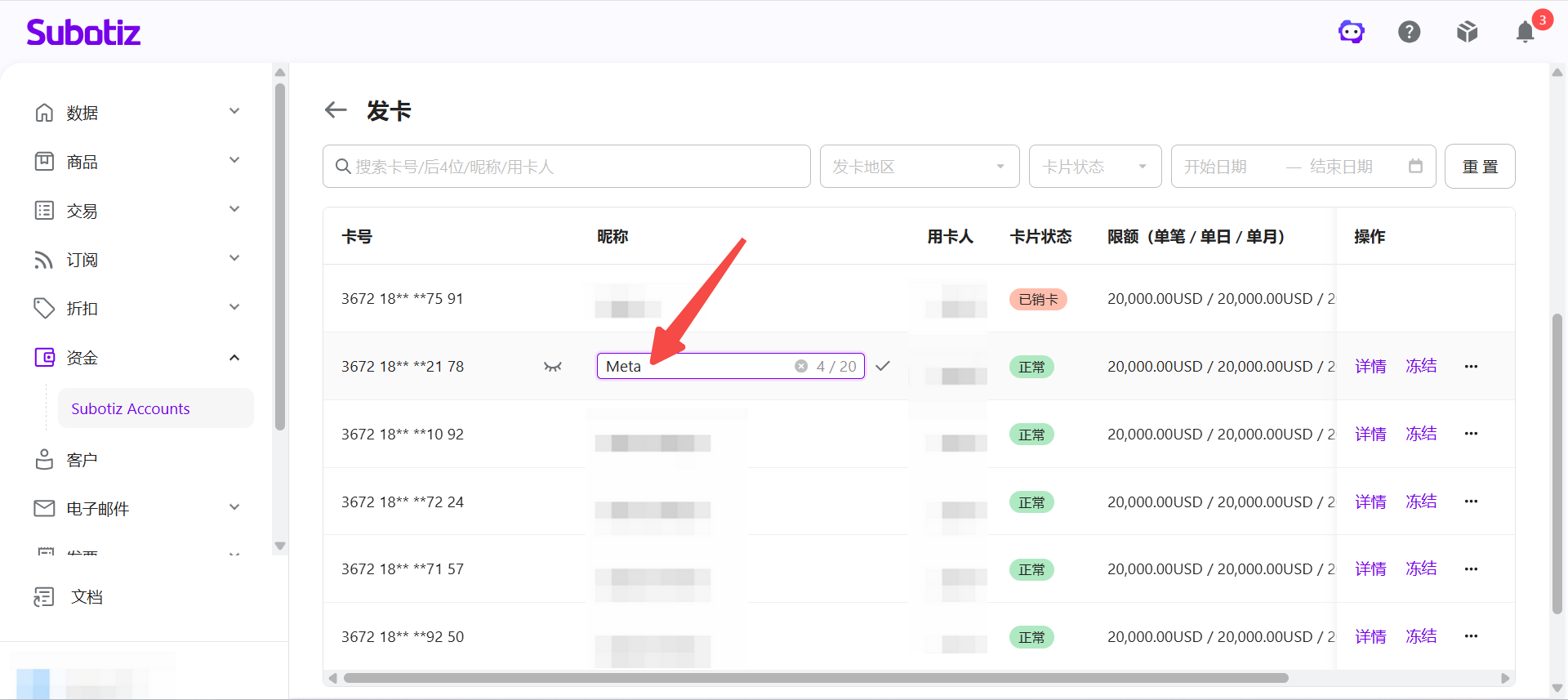Click the page's vertical scrollbar thumb
Image resolution: width=1568 pixels, height=700 pixels.
[1557, 463]
